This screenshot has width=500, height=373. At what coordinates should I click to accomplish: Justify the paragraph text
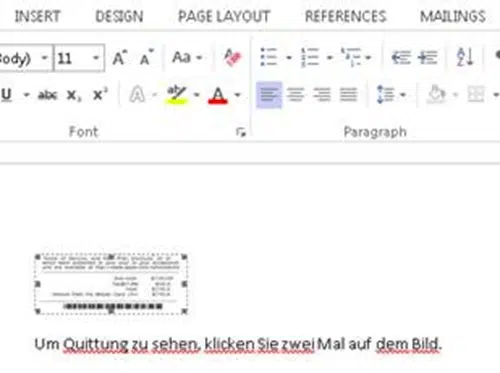[349, 95]
